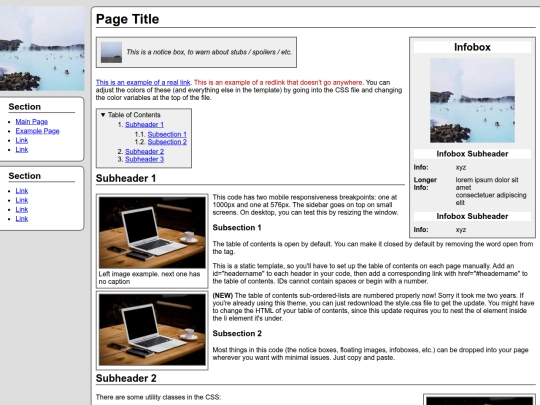Image resolution: width=540 pixels, height=405 pixels.
Task: Click the '(NEW)' bold text
Action: click(222, 295)
